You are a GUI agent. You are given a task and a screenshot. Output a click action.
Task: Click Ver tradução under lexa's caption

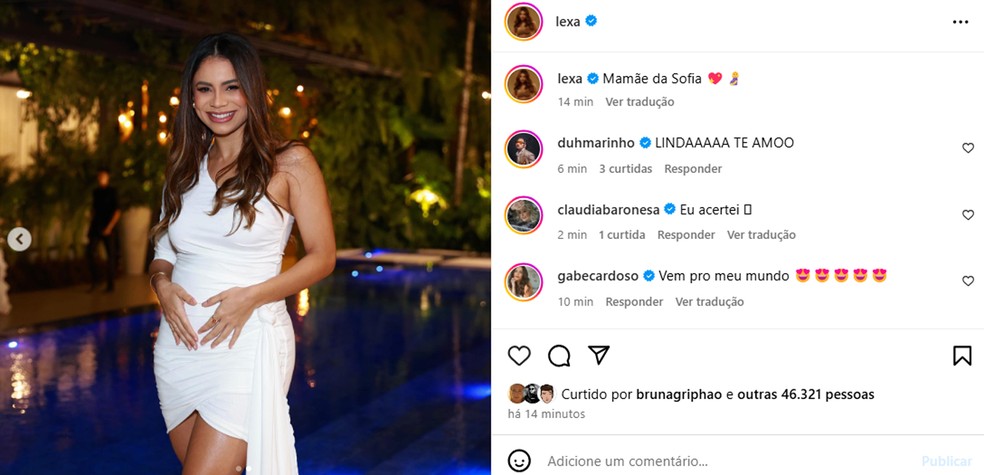click(x=639, y=102)
